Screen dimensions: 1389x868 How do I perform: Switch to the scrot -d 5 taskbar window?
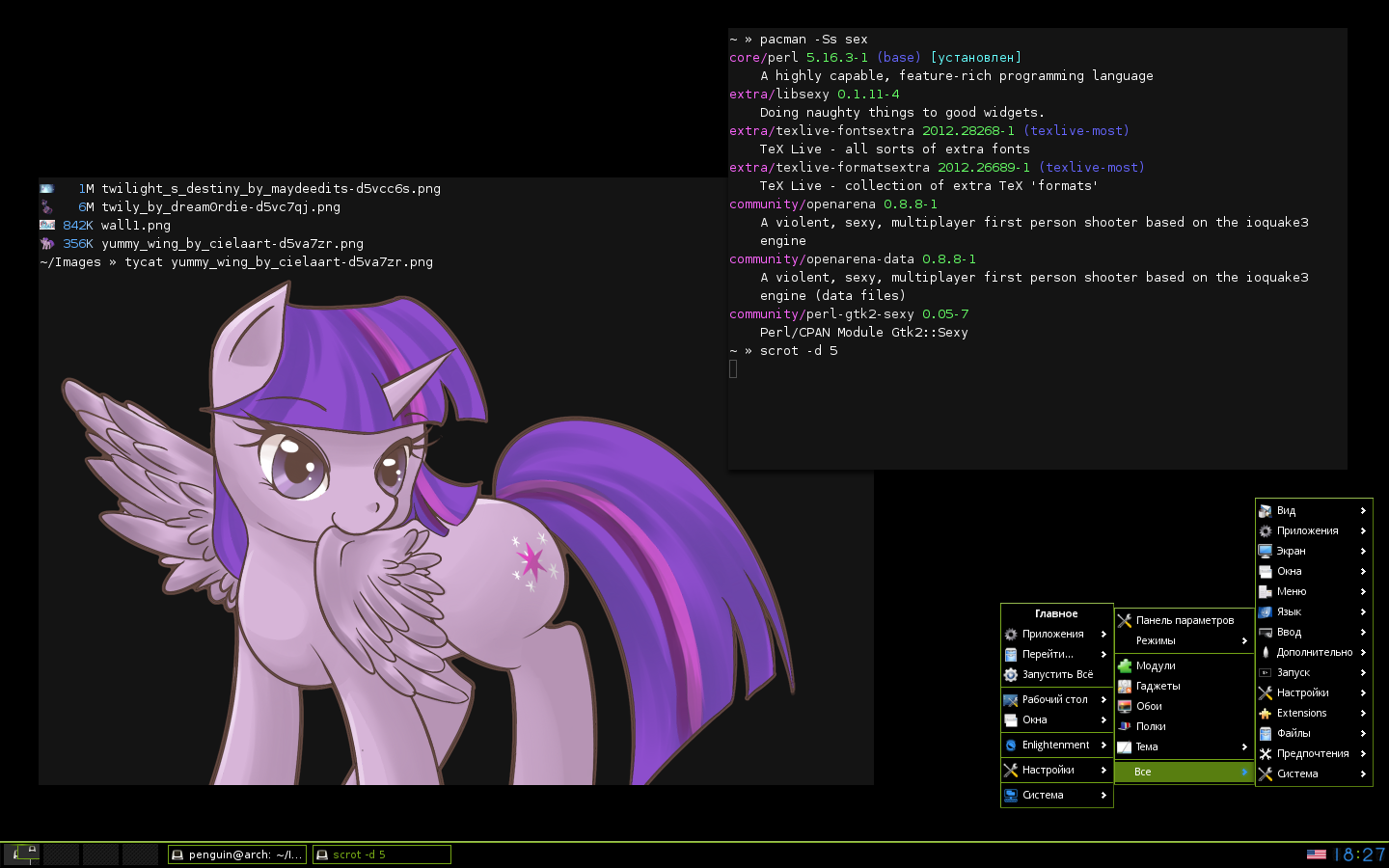(382, 854)
